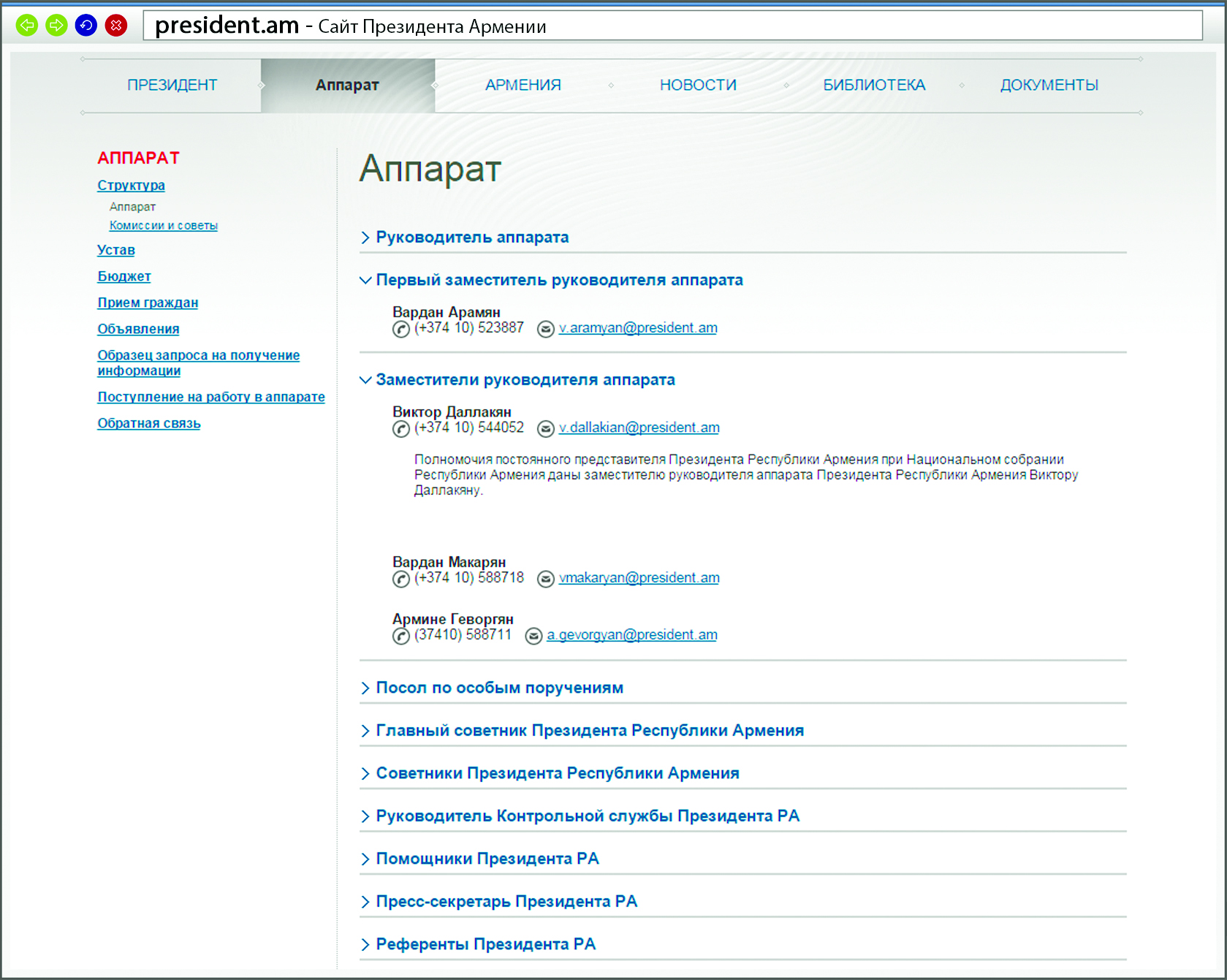Click the phone number (+374 10) 588718
Viewport: 1227px width, 980px height.
pos(469,577)
